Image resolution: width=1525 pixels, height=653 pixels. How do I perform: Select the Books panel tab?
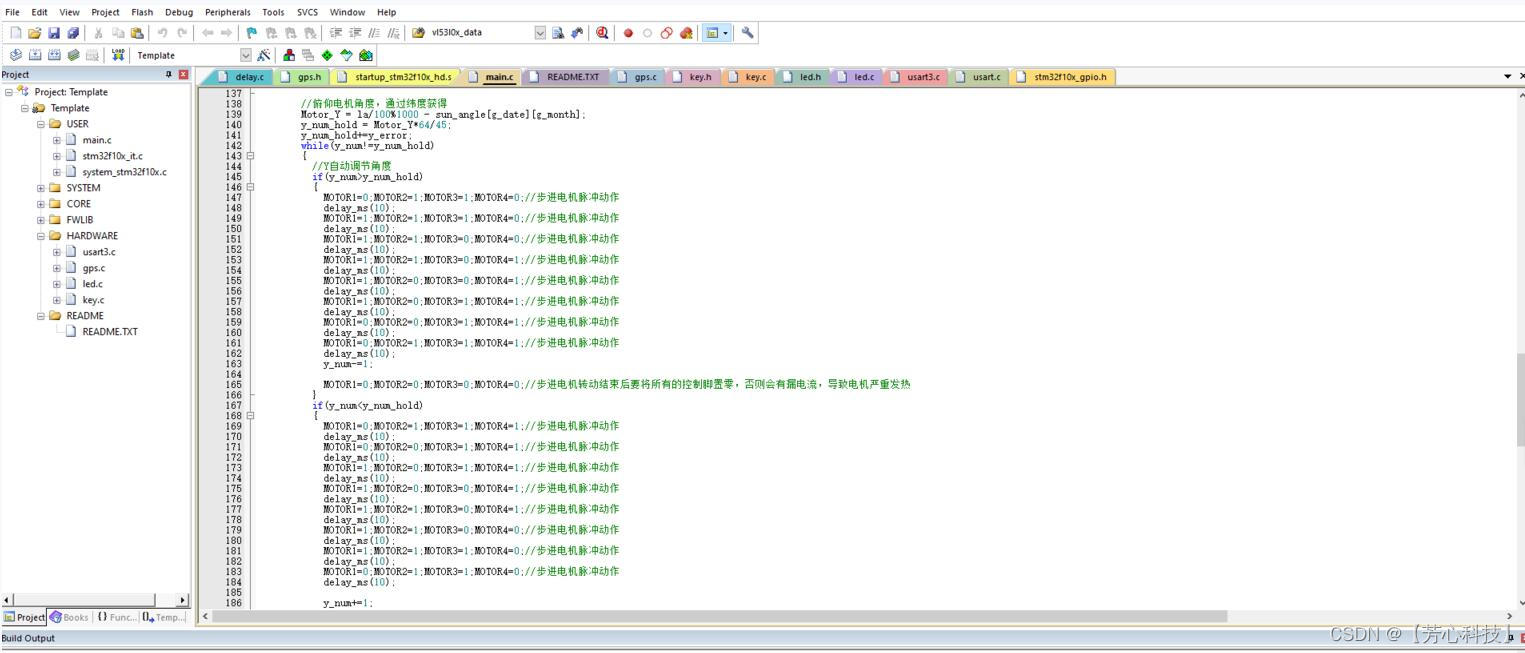[x=69, y=617]
